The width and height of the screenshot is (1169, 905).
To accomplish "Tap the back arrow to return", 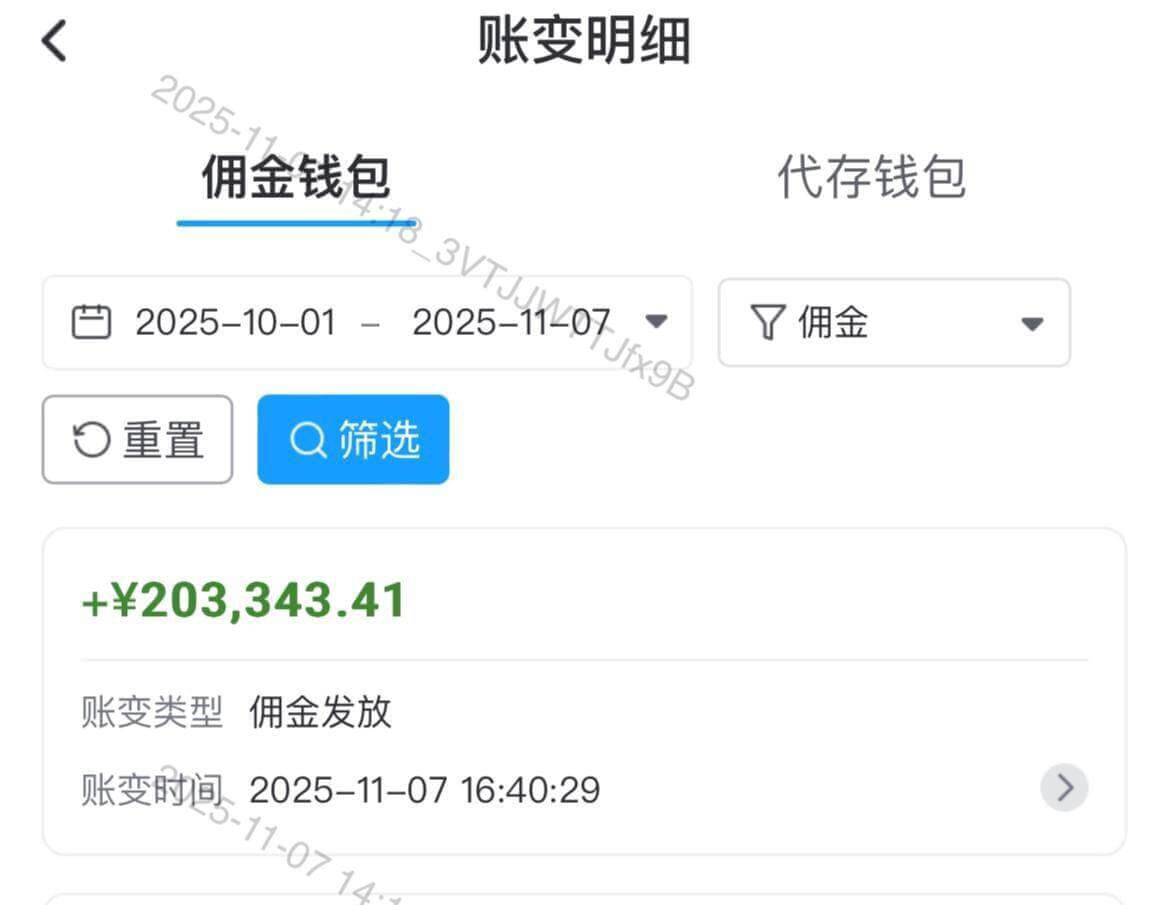I will [55, 40].
